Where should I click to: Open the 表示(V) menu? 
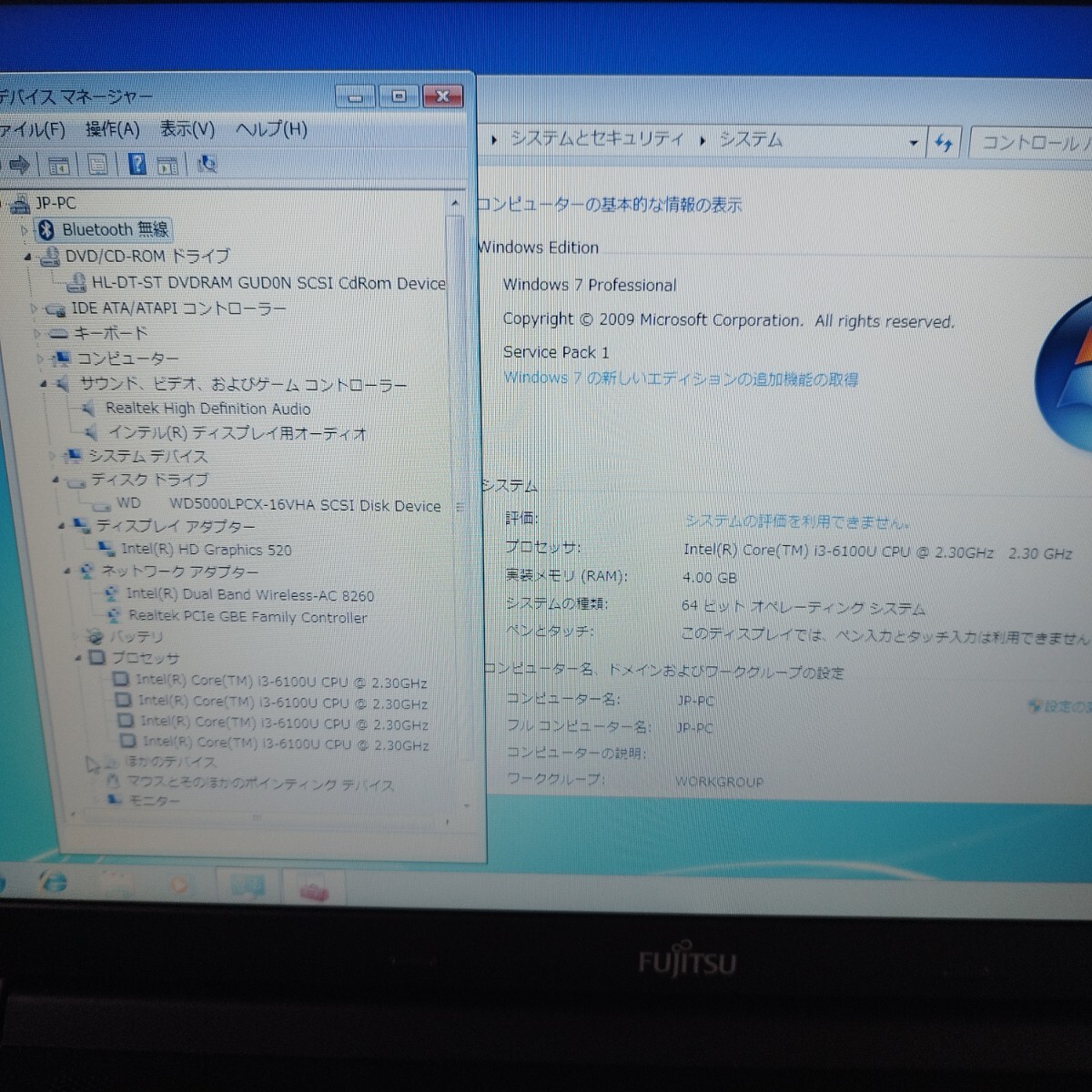click(187, 130)
